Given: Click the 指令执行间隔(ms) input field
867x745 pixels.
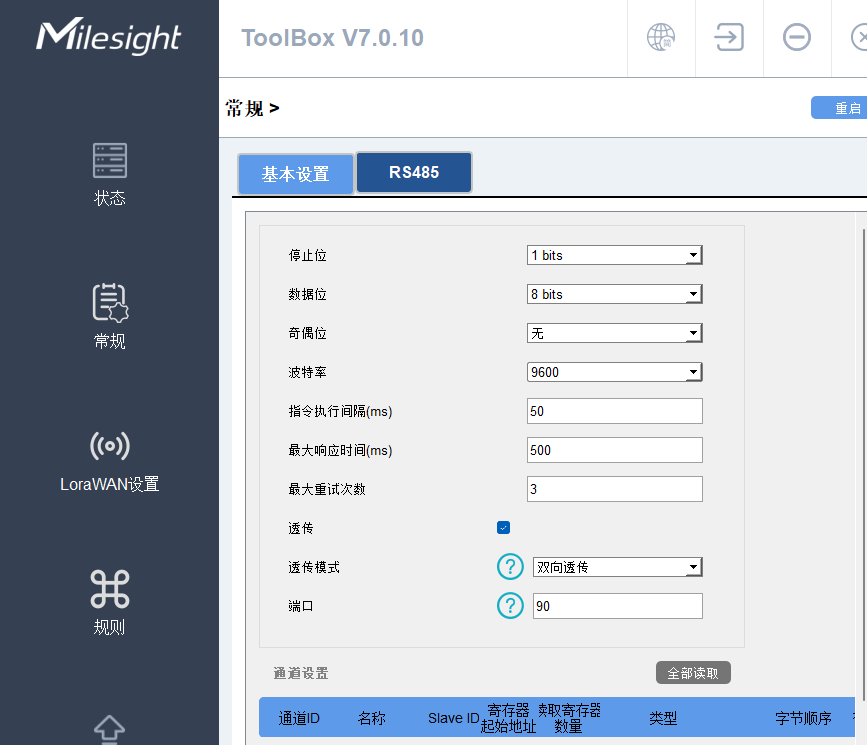Looking at the screenshot, I should coord(614,411).
